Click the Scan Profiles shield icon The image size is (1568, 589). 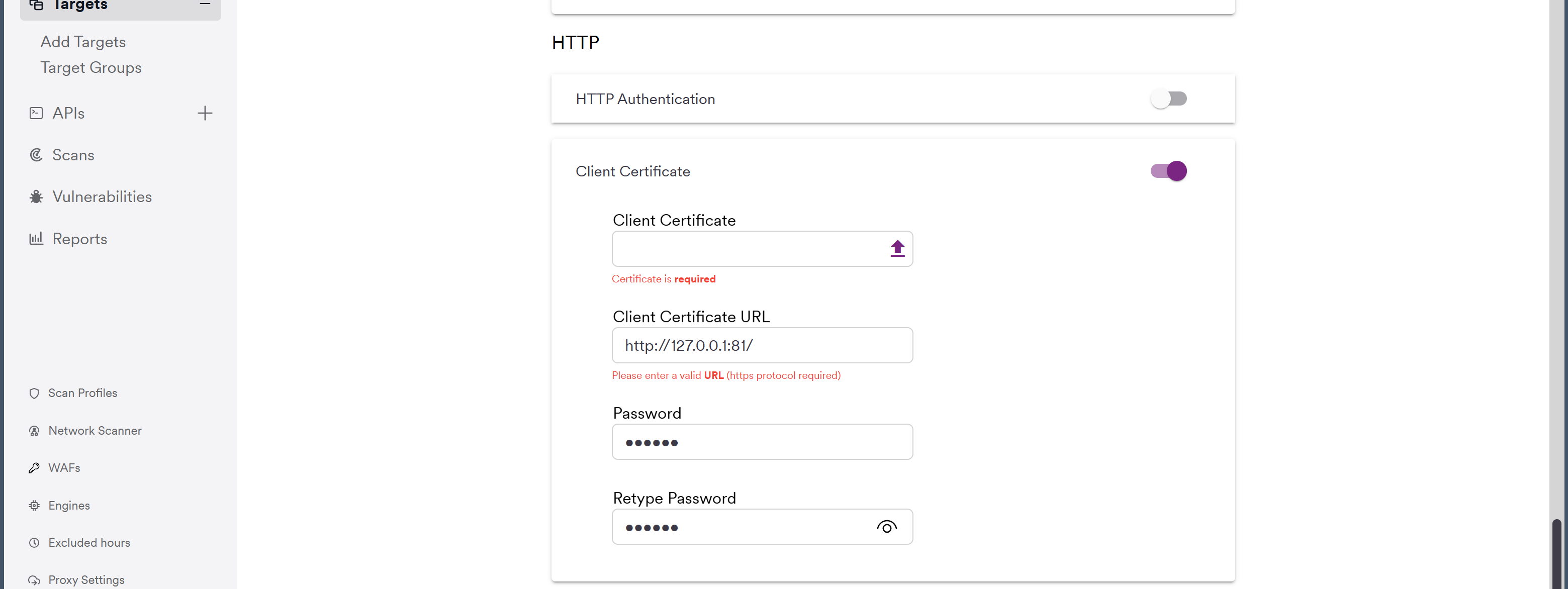click(34, 393)
